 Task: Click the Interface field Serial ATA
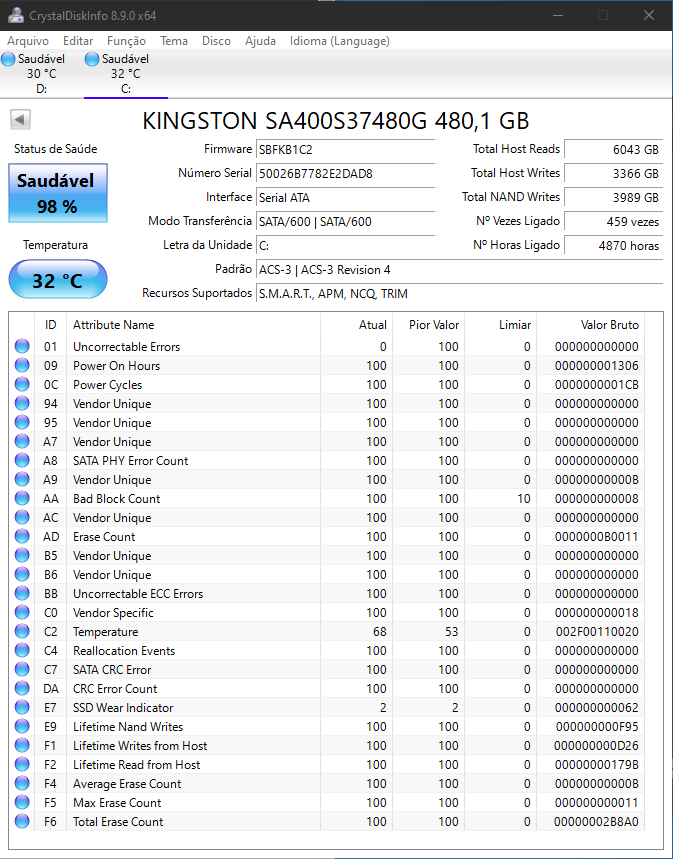345,198
